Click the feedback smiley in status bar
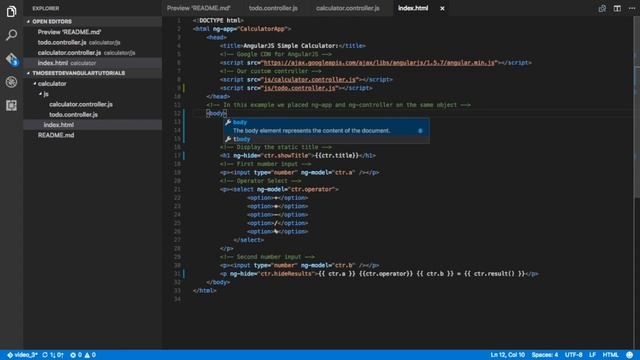The height and width of the screenshot is (360, 640). pyautogui.click(x=629, y=355)
